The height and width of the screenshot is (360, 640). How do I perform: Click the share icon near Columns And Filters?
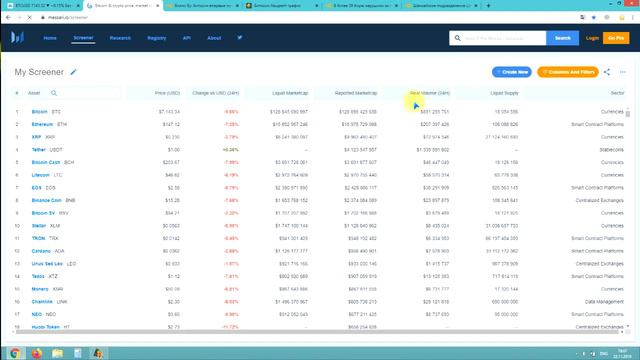607,72
